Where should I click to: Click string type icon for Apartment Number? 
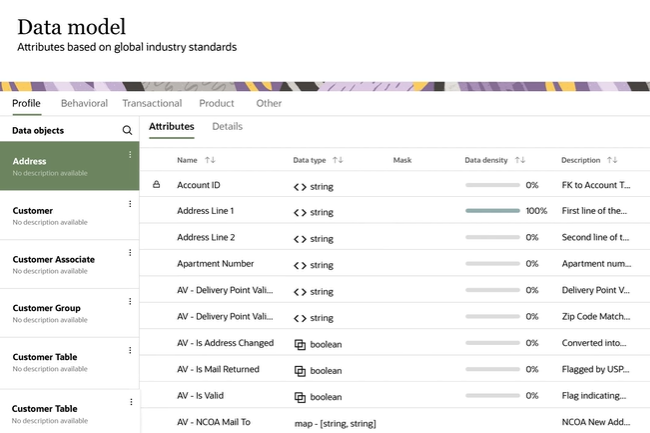[x=300, y=265]
